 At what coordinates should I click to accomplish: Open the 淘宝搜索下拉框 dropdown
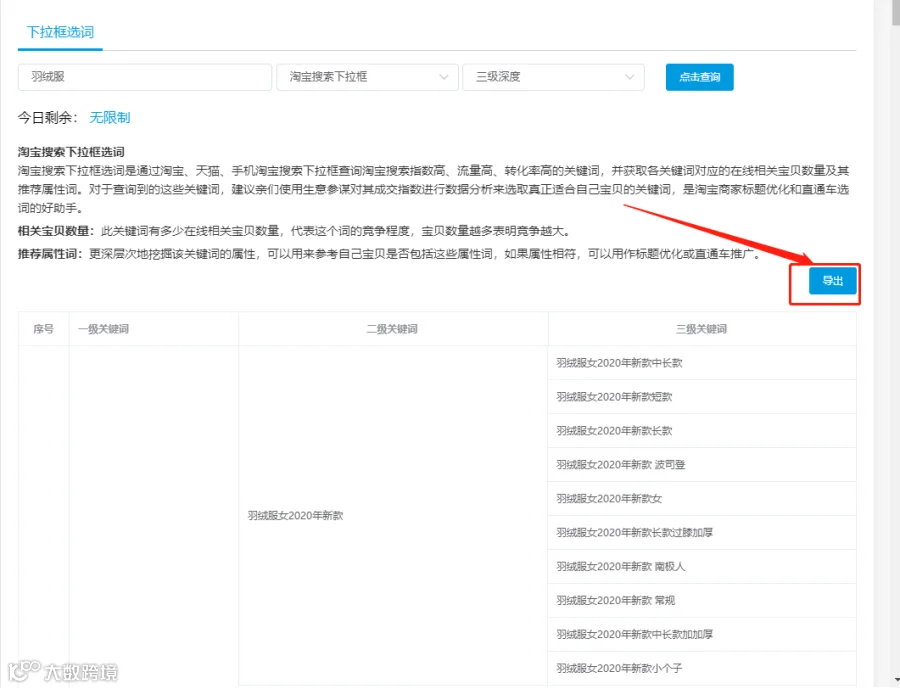point(367,77)
